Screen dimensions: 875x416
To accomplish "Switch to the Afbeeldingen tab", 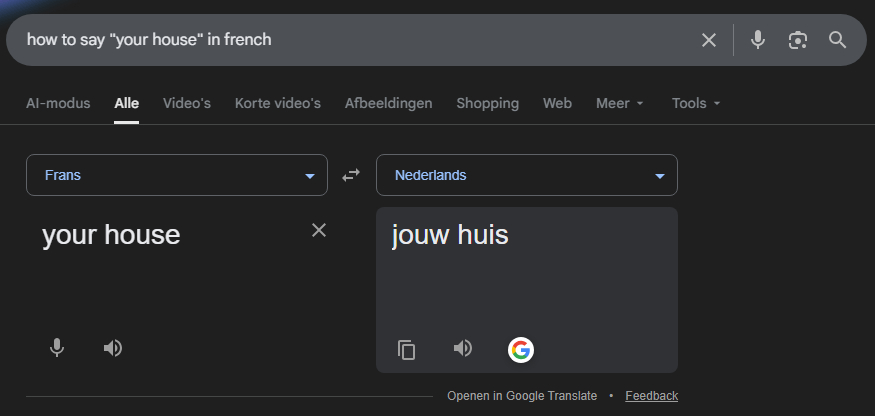I will coord(388,103).
